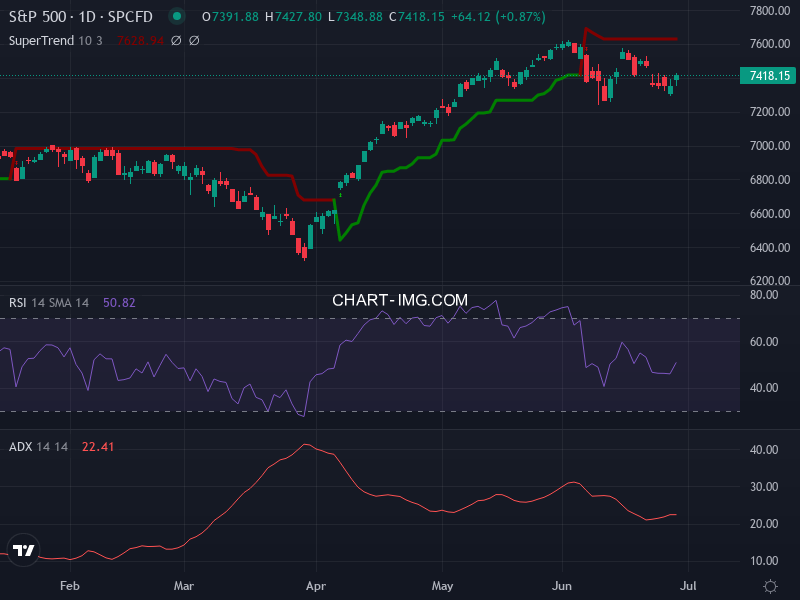The image size is (800, 600).
Task: Click the second SuperTrend null value symbol
Action: (194, 40)
